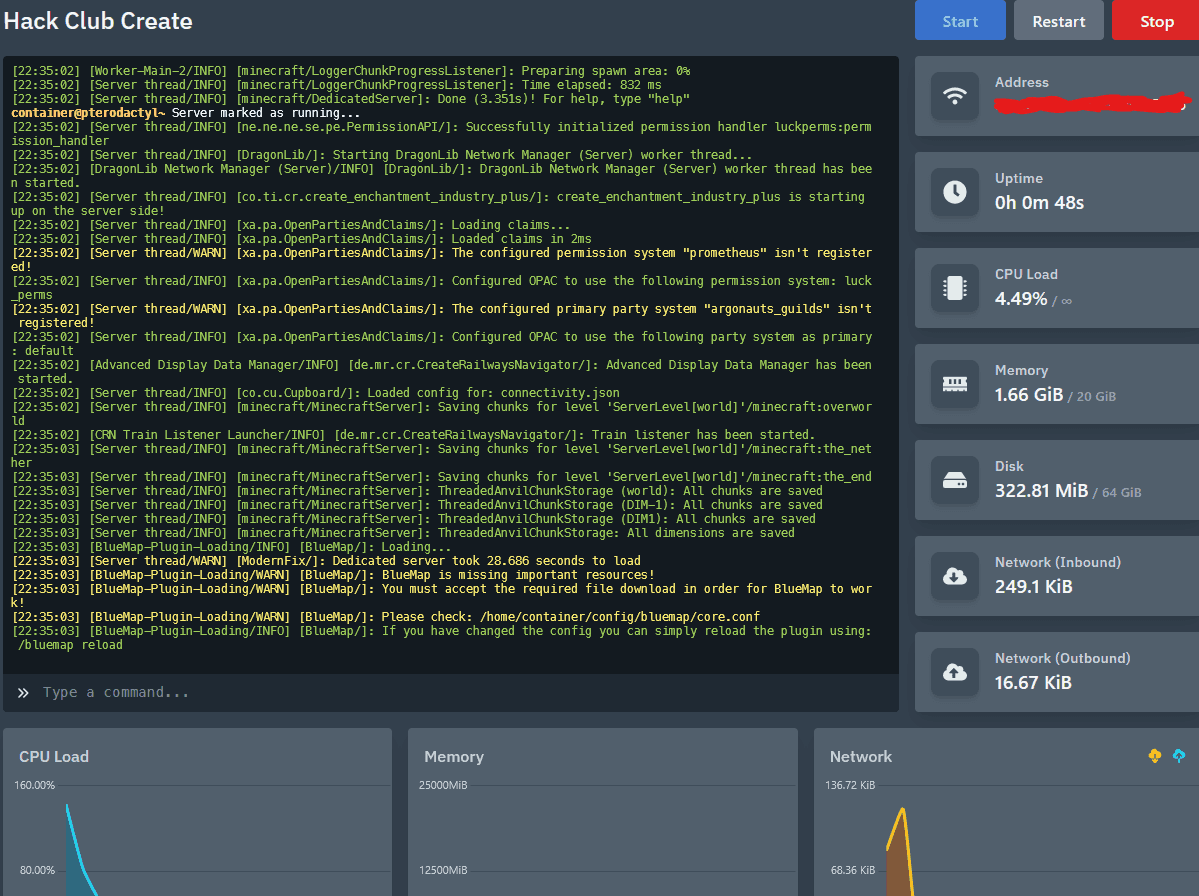This screenshot has width=1199, height=896.
Task: Click the CPU Load graph title
Action: [x=54, y=757]
